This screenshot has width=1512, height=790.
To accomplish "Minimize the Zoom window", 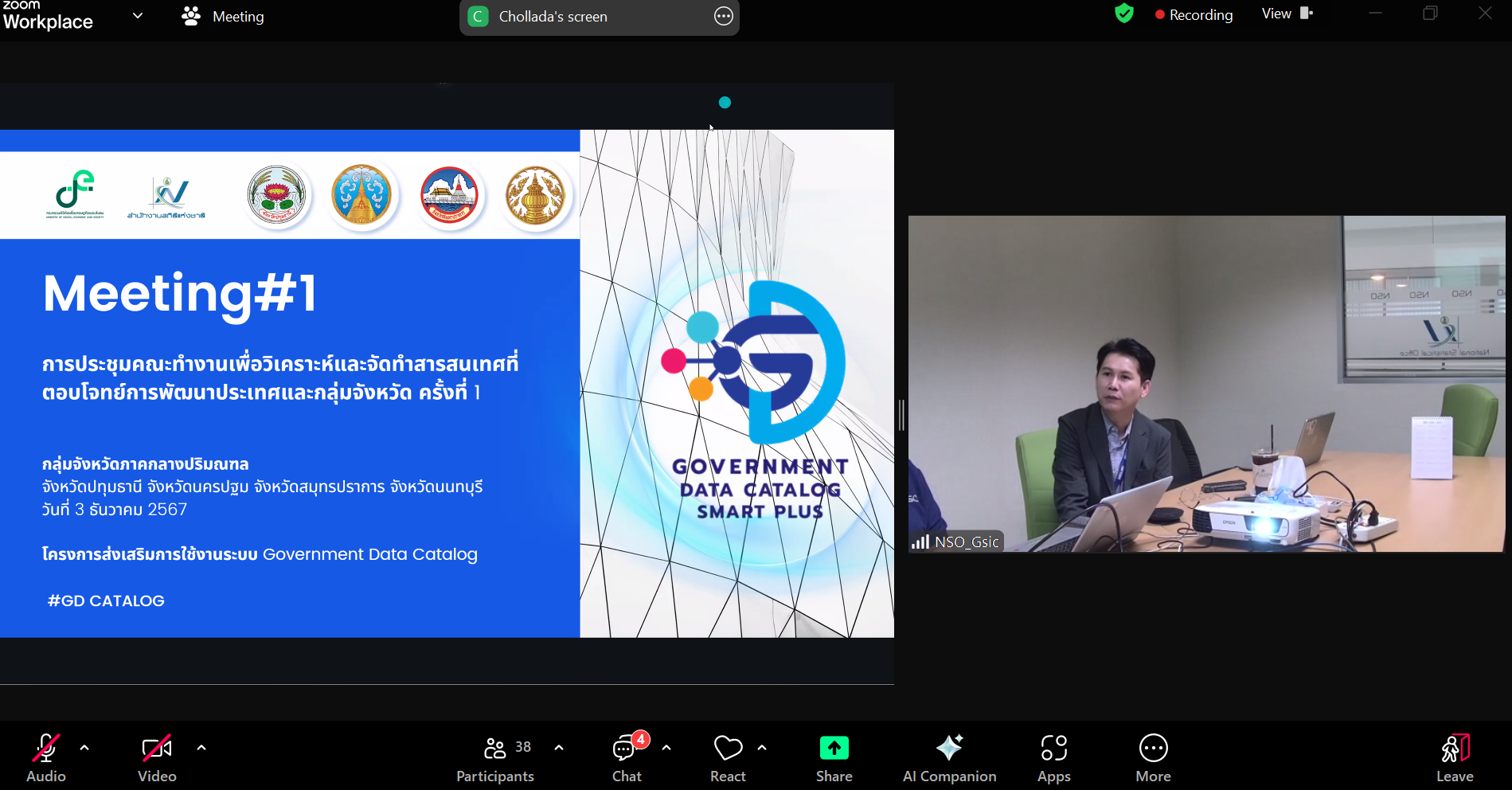I will pos(1375,13).
